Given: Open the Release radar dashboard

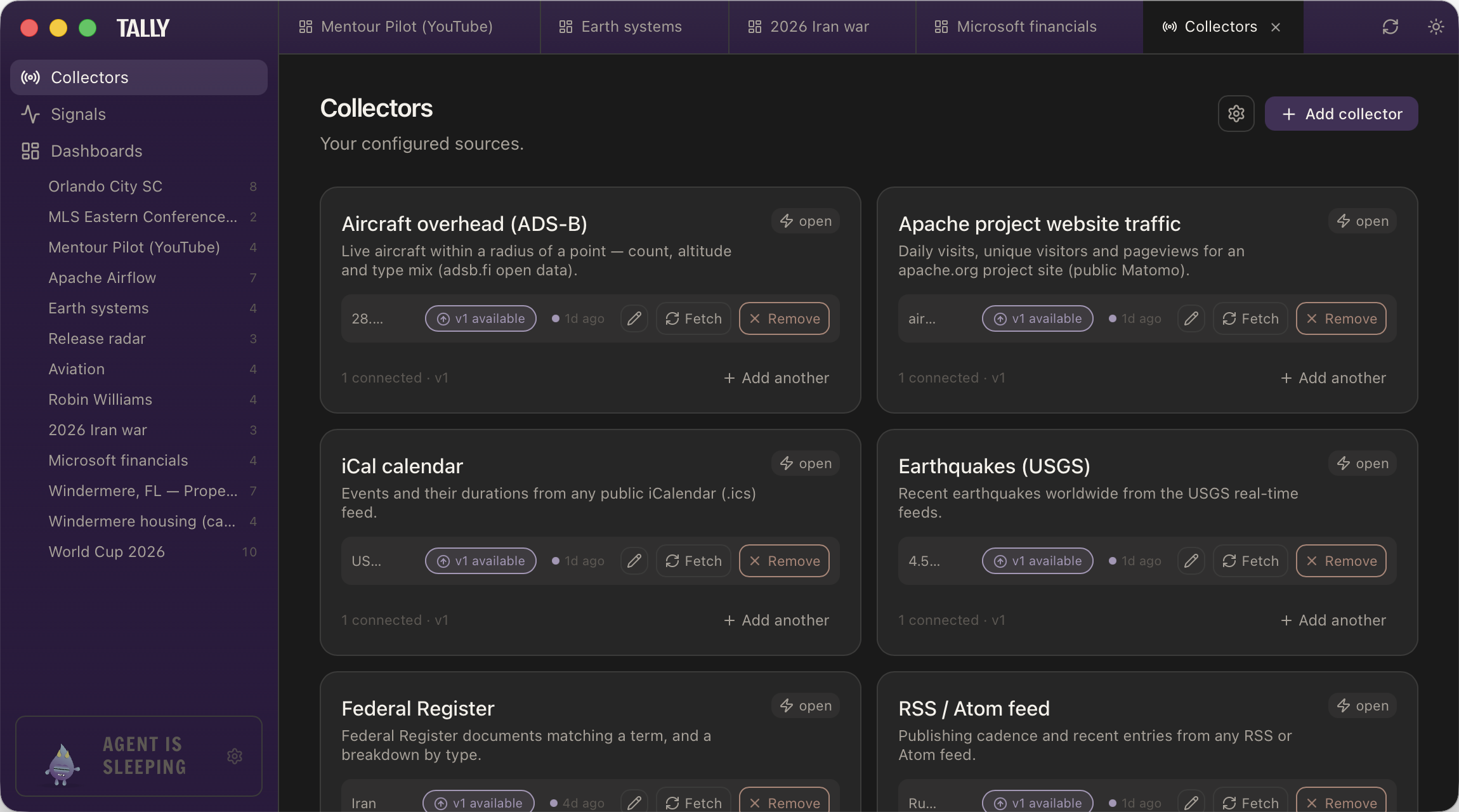Looking at the screenshot, I should [152, 339].
